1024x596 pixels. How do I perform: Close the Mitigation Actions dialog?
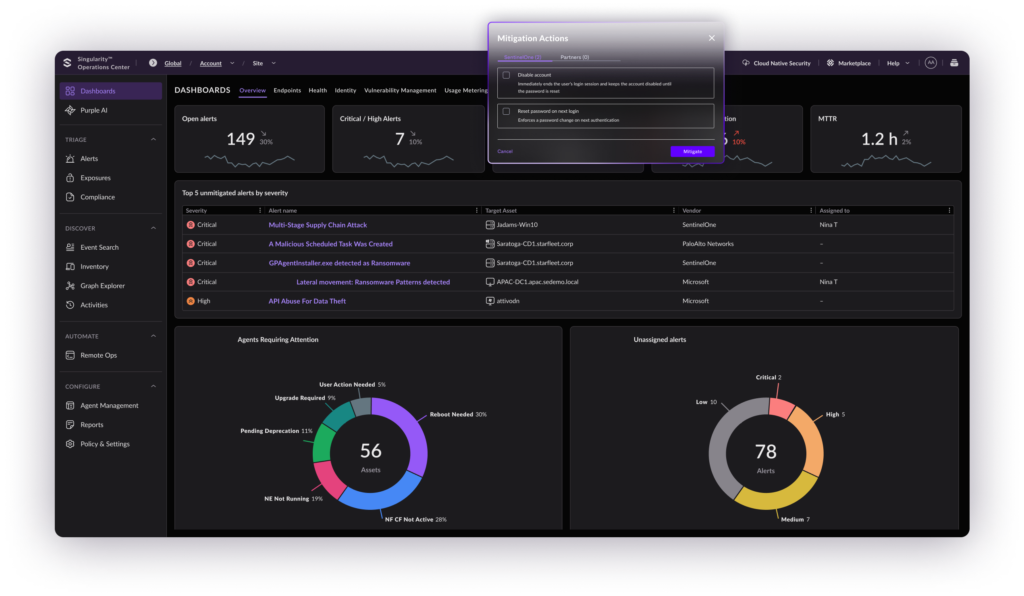[712, 38]
